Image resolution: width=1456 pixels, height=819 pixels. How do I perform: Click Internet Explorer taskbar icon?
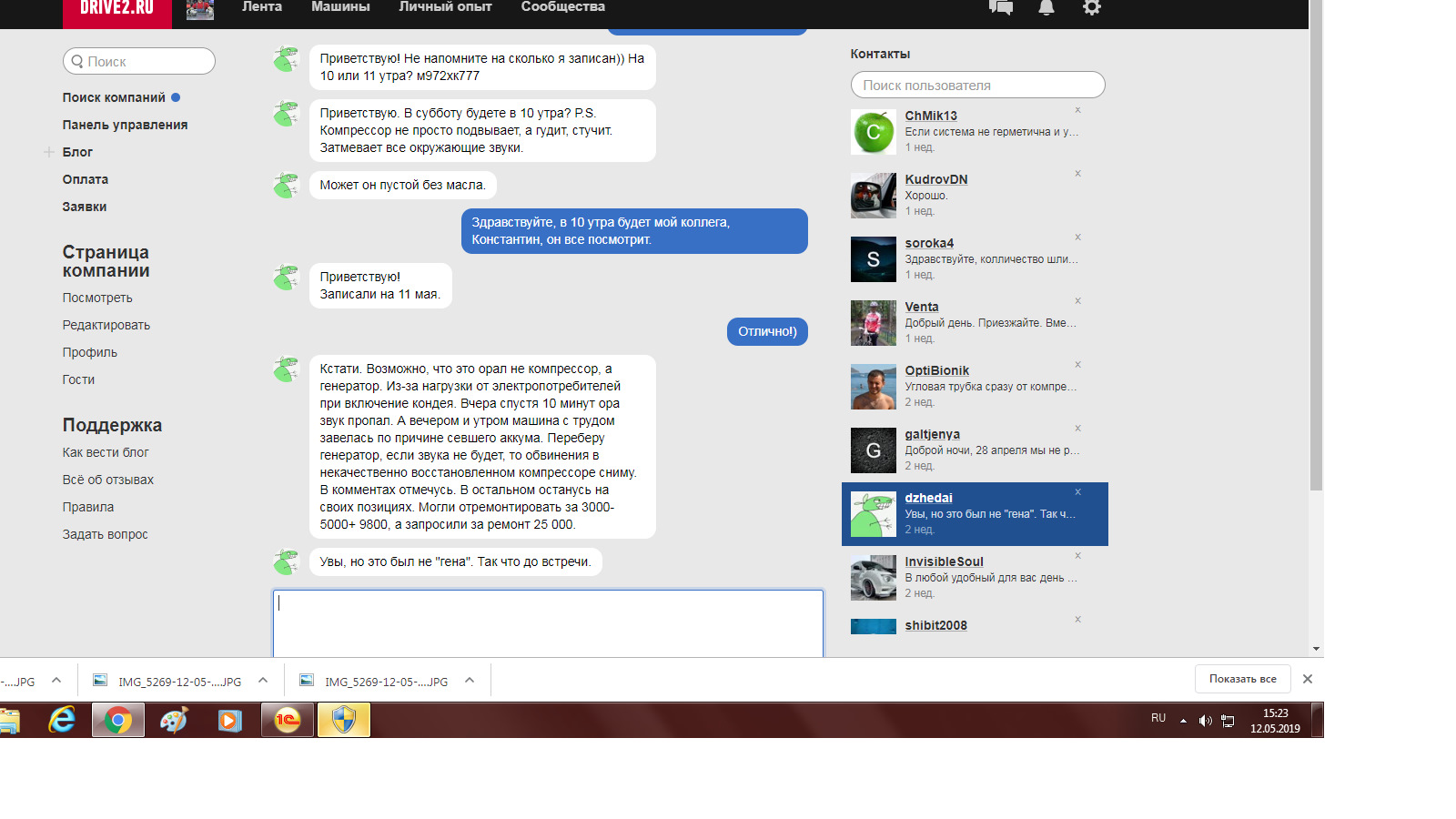pyautogui.click(x=62, y=721)
